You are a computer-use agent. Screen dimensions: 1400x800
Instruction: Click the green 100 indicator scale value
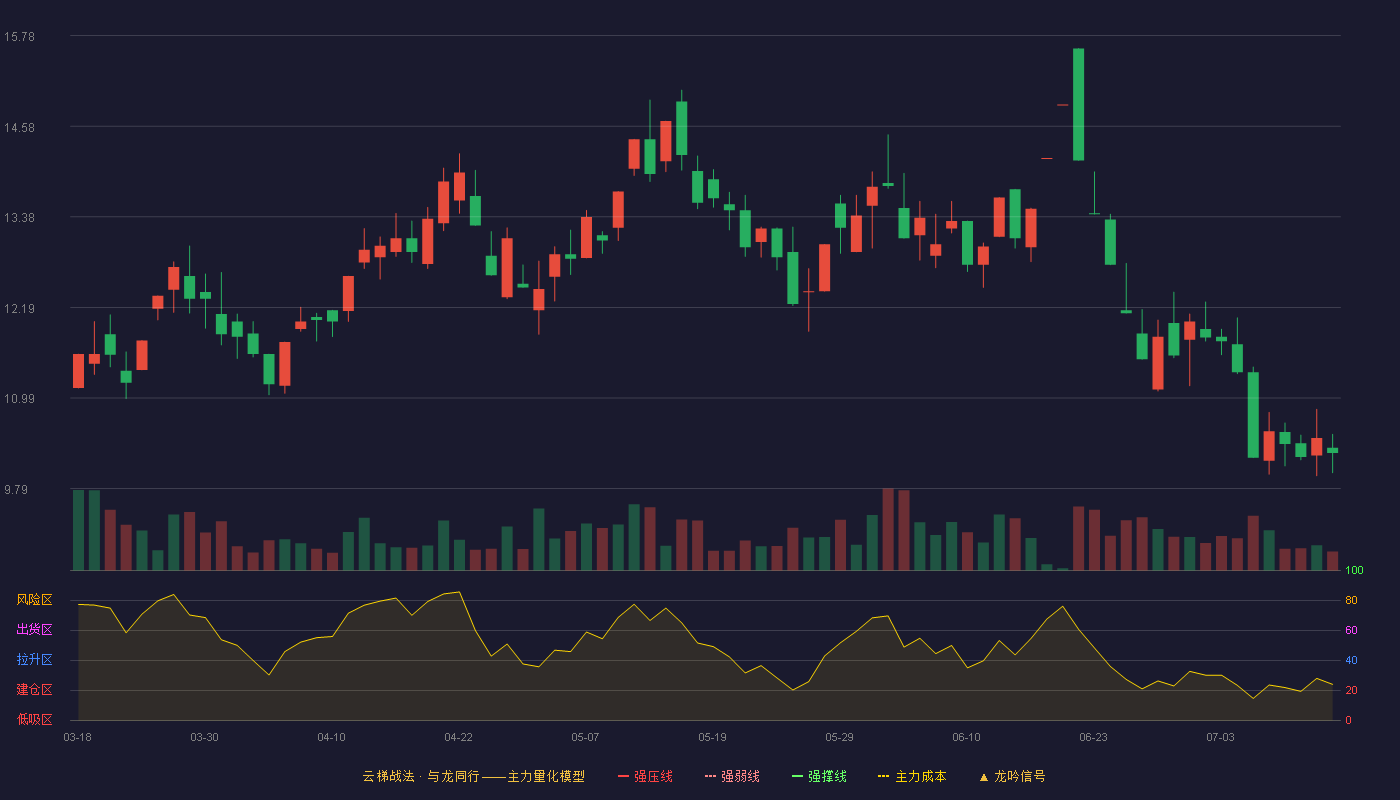pyautogui.click(x=1354, y=571)
